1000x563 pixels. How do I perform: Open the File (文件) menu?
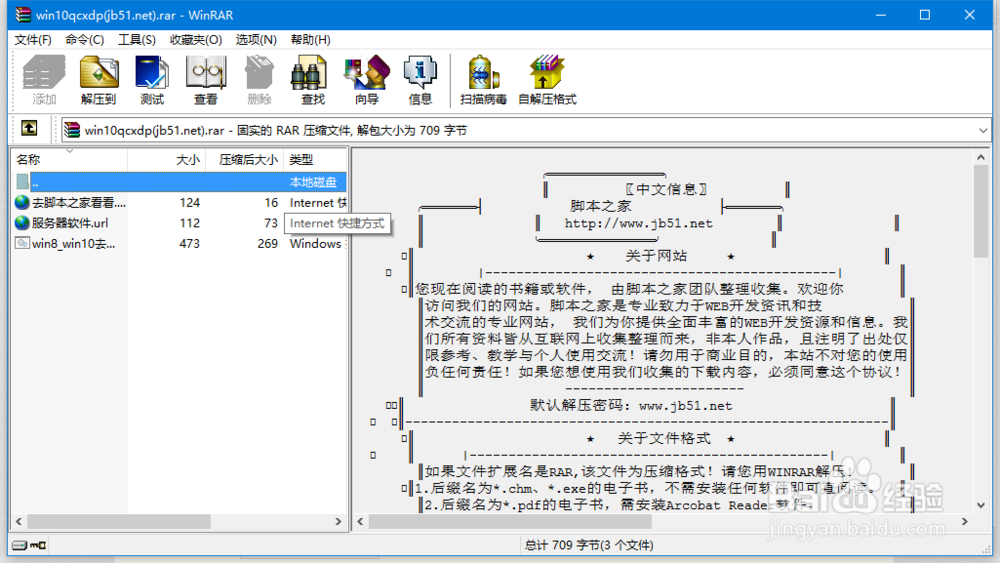click(33, 40)
